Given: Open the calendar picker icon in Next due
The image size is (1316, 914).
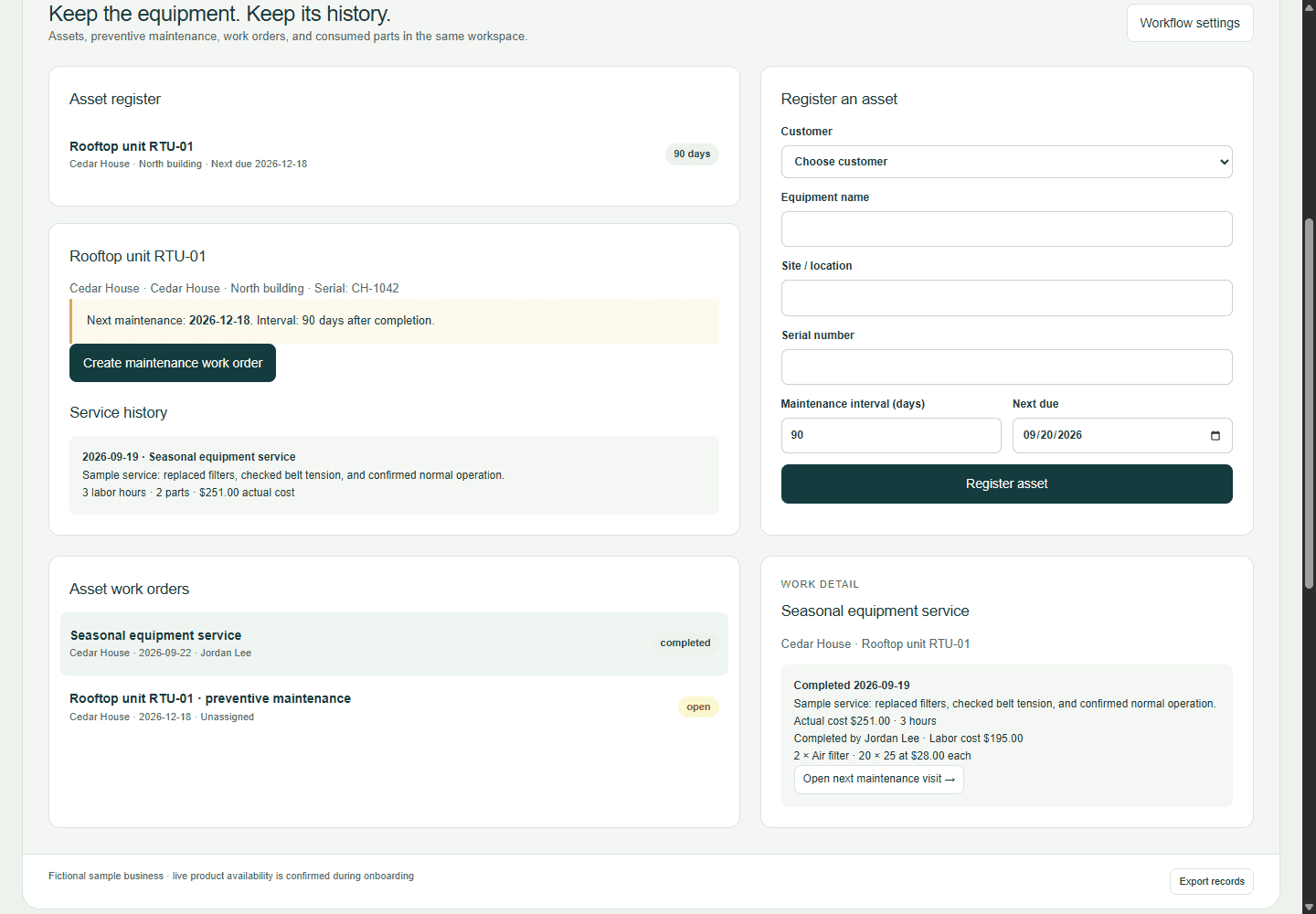Looking at the screenshot, I should tap(1215, 435).
